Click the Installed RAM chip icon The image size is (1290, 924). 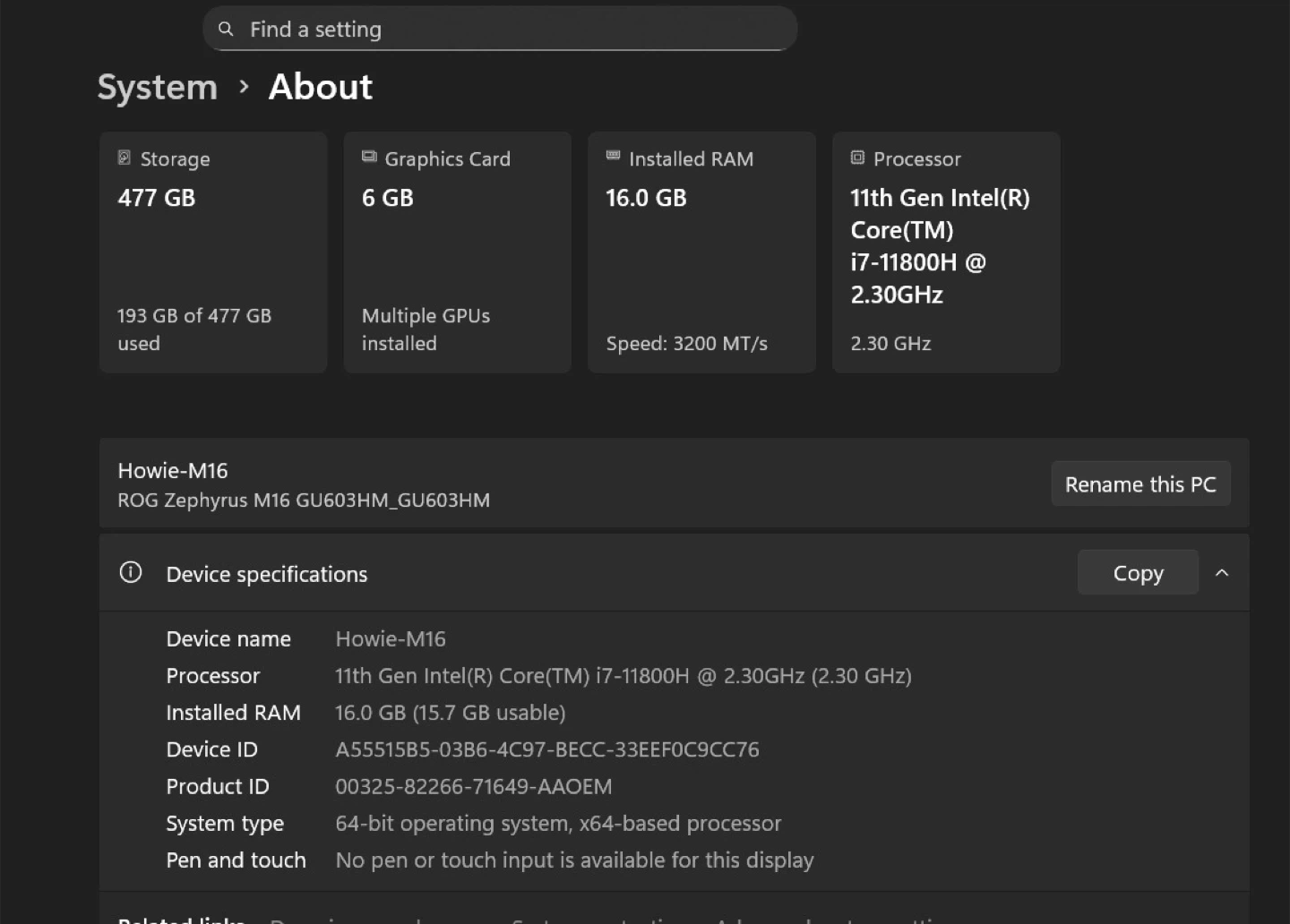[613, 157]
